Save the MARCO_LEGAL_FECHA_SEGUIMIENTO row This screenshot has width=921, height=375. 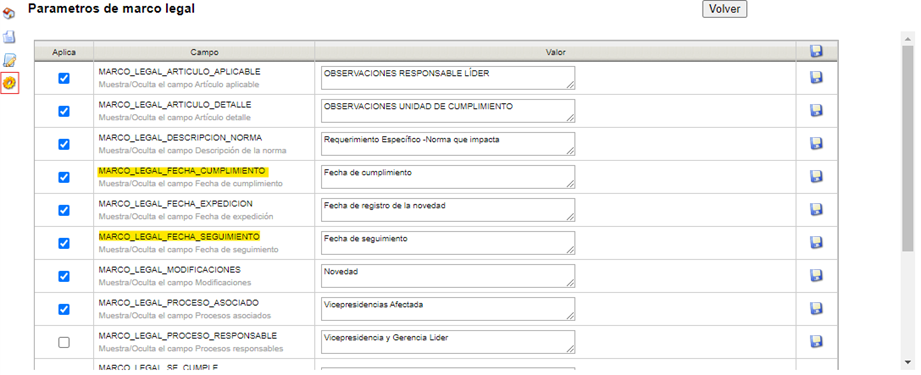coord(816,242)
